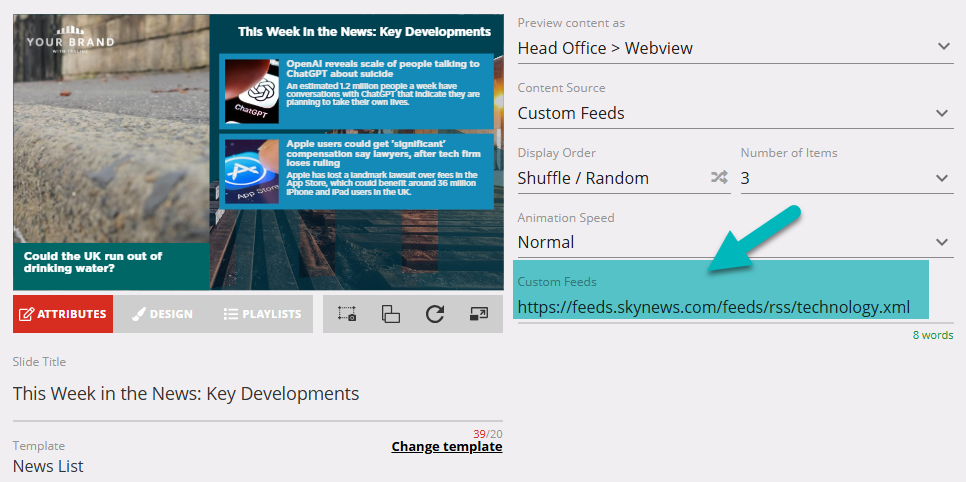Click the duplicate slide icon
This screenshot has height=482, width=966.
tap(391, 314)
